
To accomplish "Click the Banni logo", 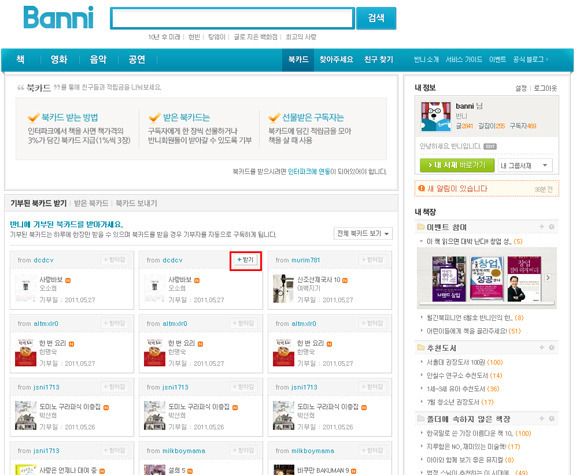I will click(x=58, y=17).
